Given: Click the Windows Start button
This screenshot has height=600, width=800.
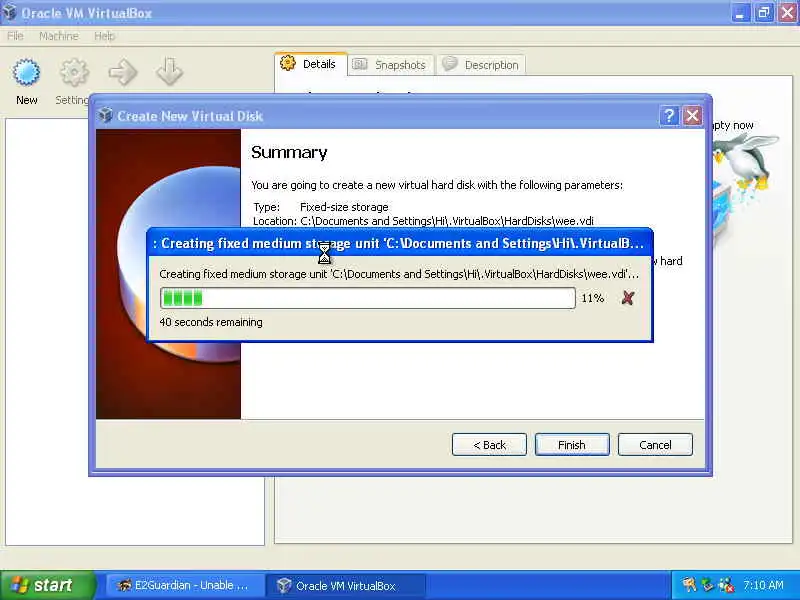Looking at the screenshot, I should tap(47, 585).
